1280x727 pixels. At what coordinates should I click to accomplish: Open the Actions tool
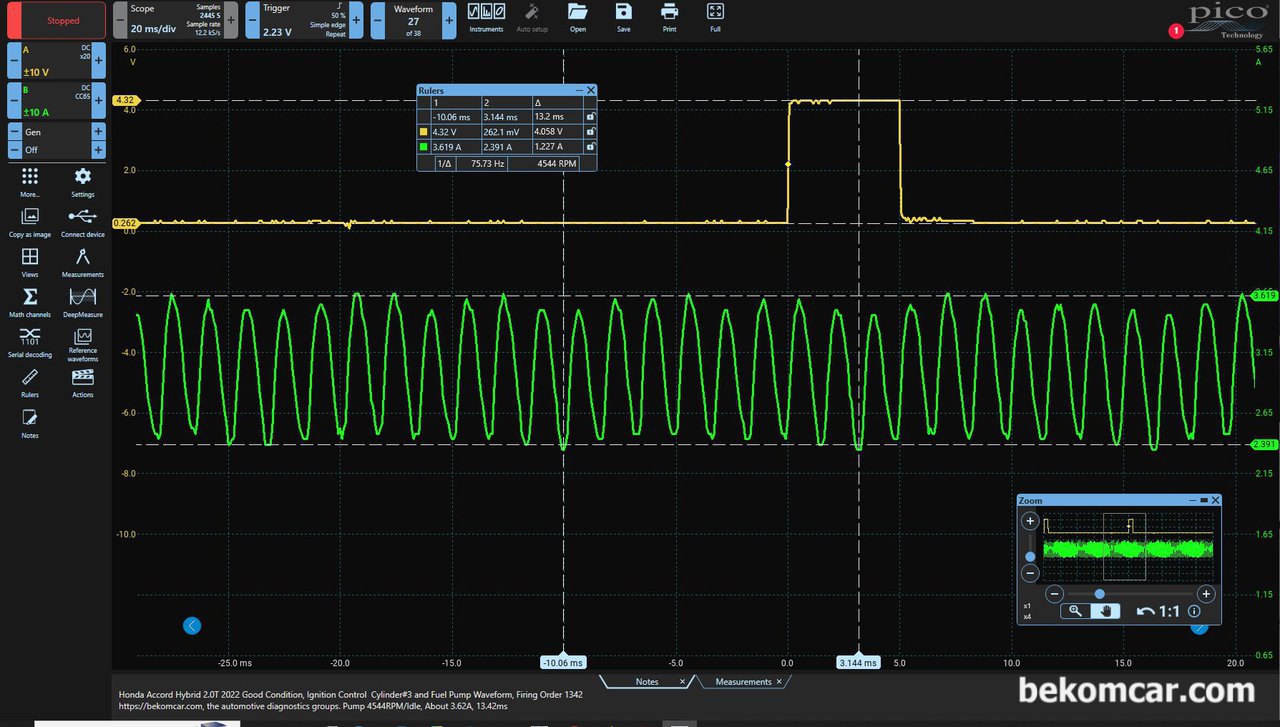click(83, 381)
